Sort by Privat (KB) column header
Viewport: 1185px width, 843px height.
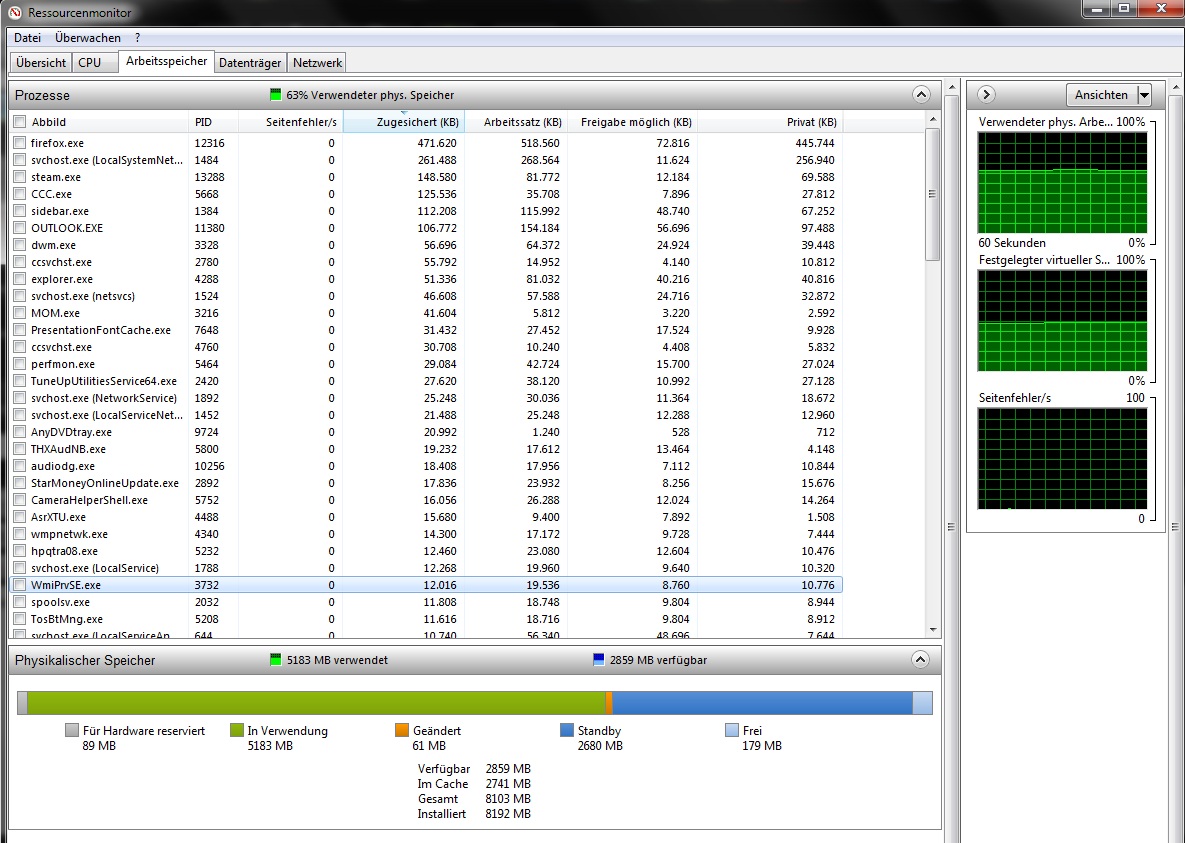tap(769, 122)
